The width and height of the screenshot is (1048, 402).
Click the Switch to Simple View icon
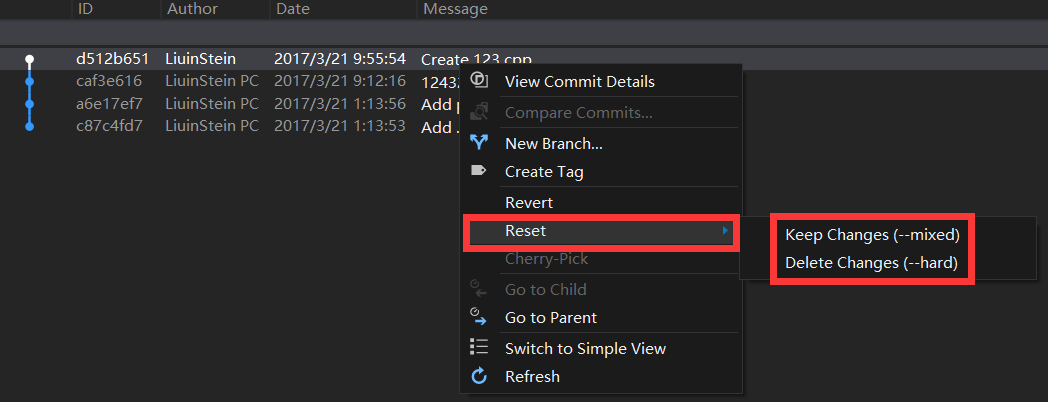(479, 348)
